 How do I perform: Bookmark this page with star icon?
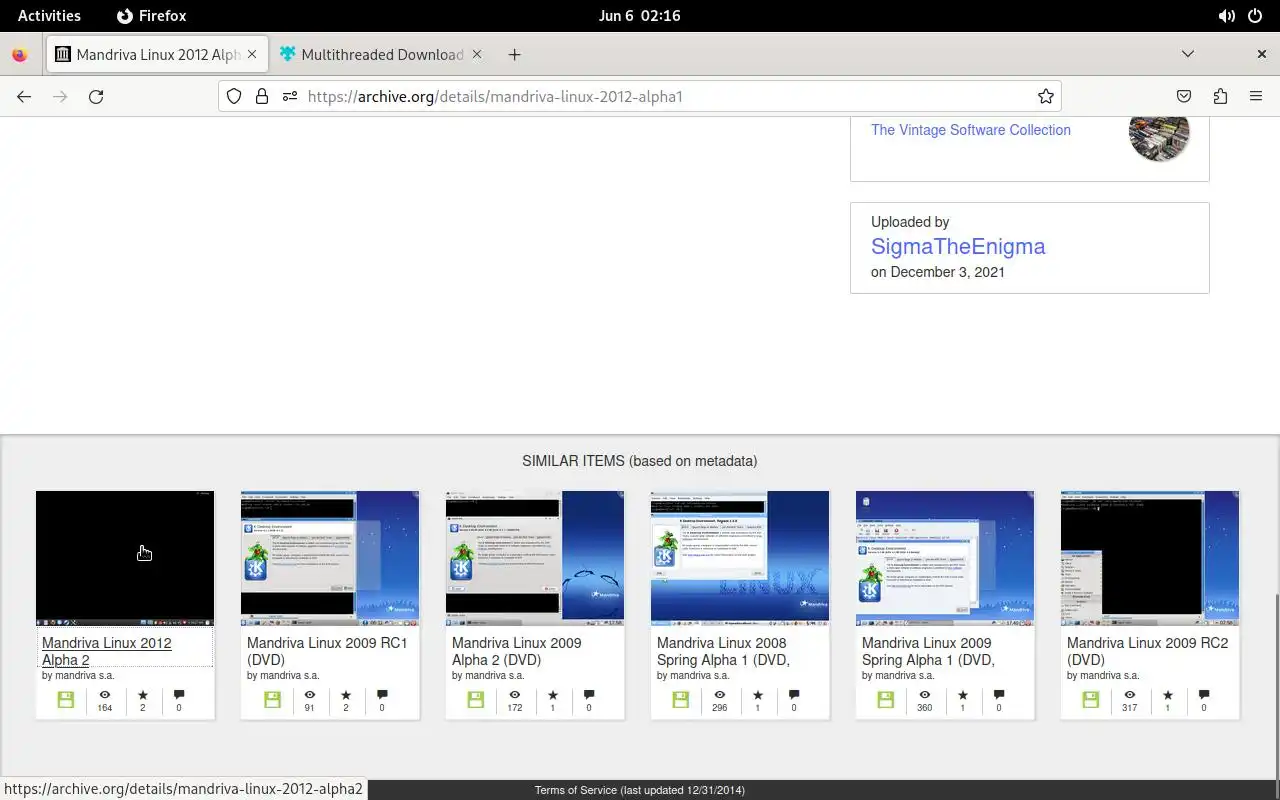pos(1046,96)
